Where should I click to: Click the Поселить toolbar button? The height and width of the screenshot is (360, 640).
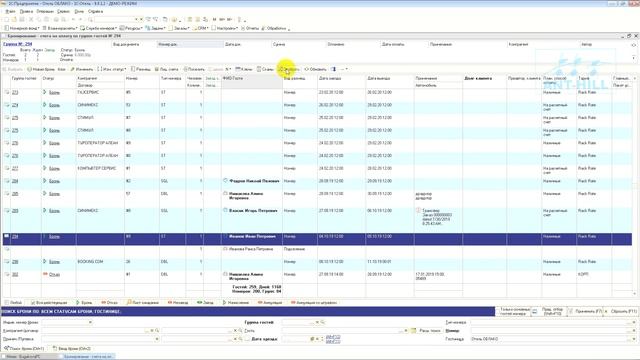pos(194,69)
